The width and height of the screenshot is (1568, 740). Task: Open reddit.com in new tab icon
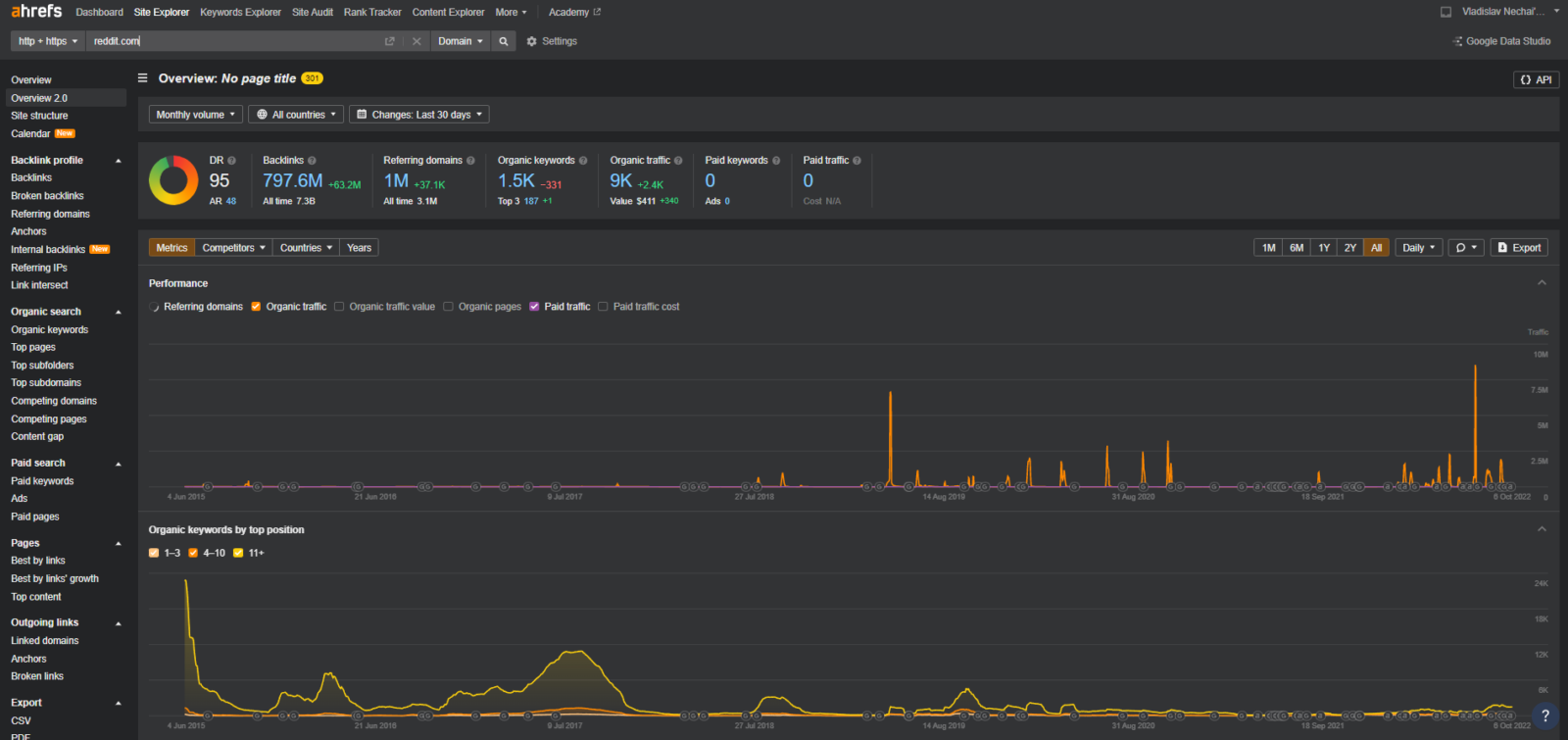(389, 41)
